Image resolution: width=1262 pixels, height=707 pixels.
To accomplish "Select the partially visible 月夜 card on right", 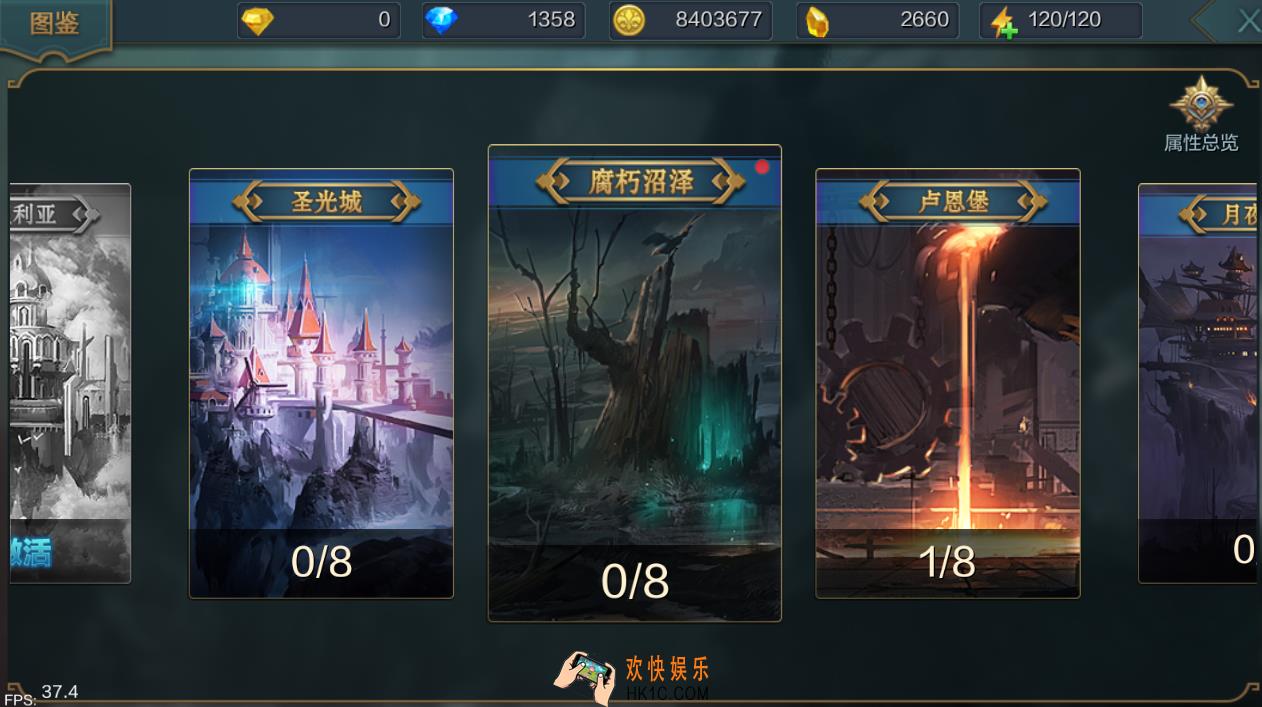I will pos(1197,384).
